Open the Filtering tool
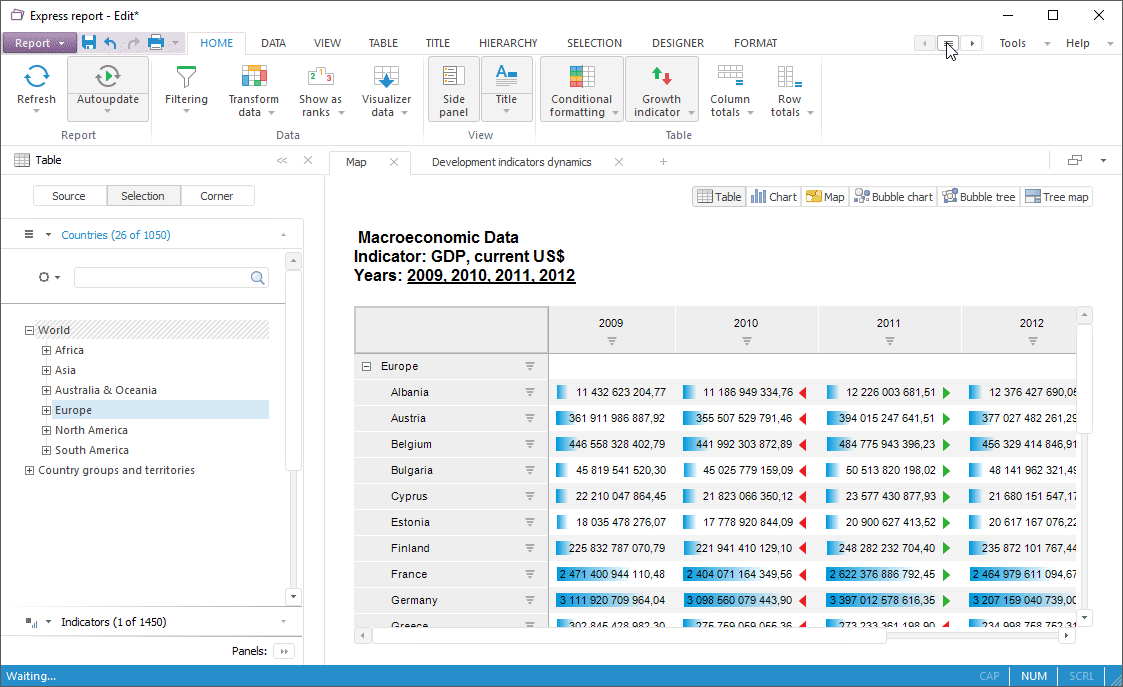1123x687 pixels. [186, 78]
